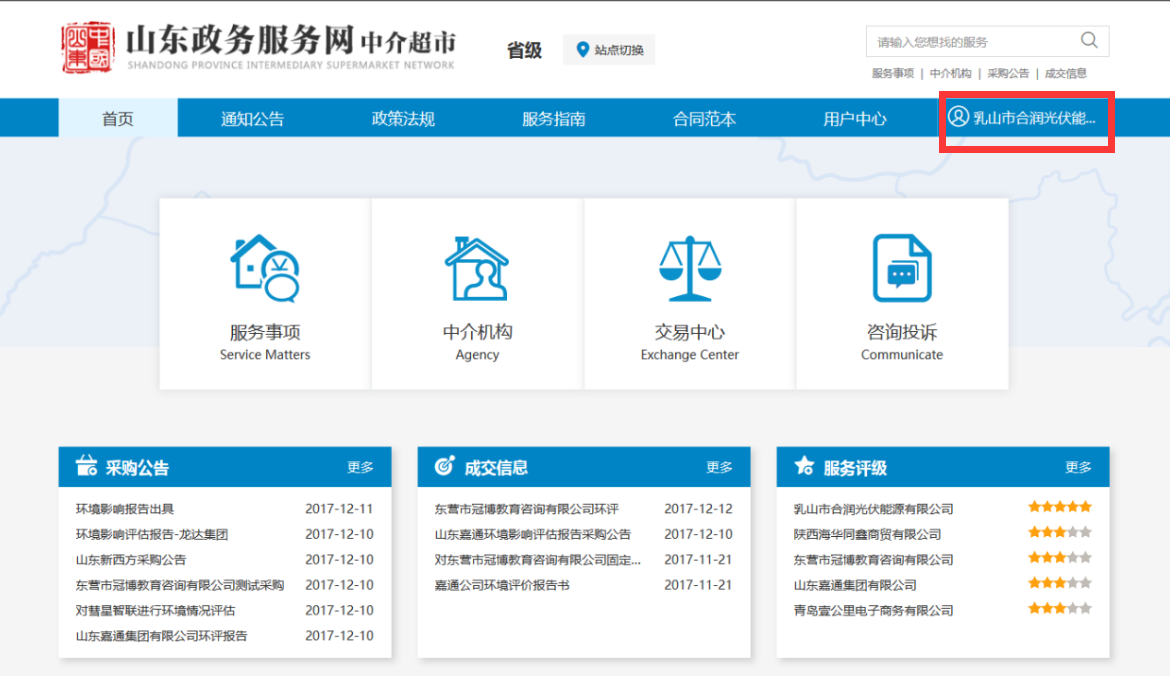
Task: Click the 成交信息 target icon in panel header
Action: 445,467
